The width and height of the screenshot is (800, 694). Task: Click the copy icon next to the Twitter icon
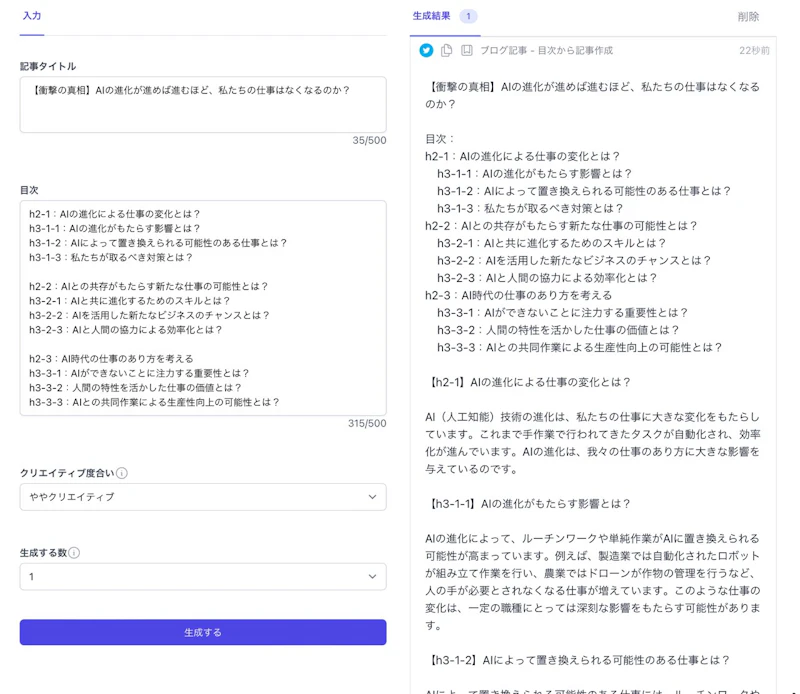[x=446, y=48]
